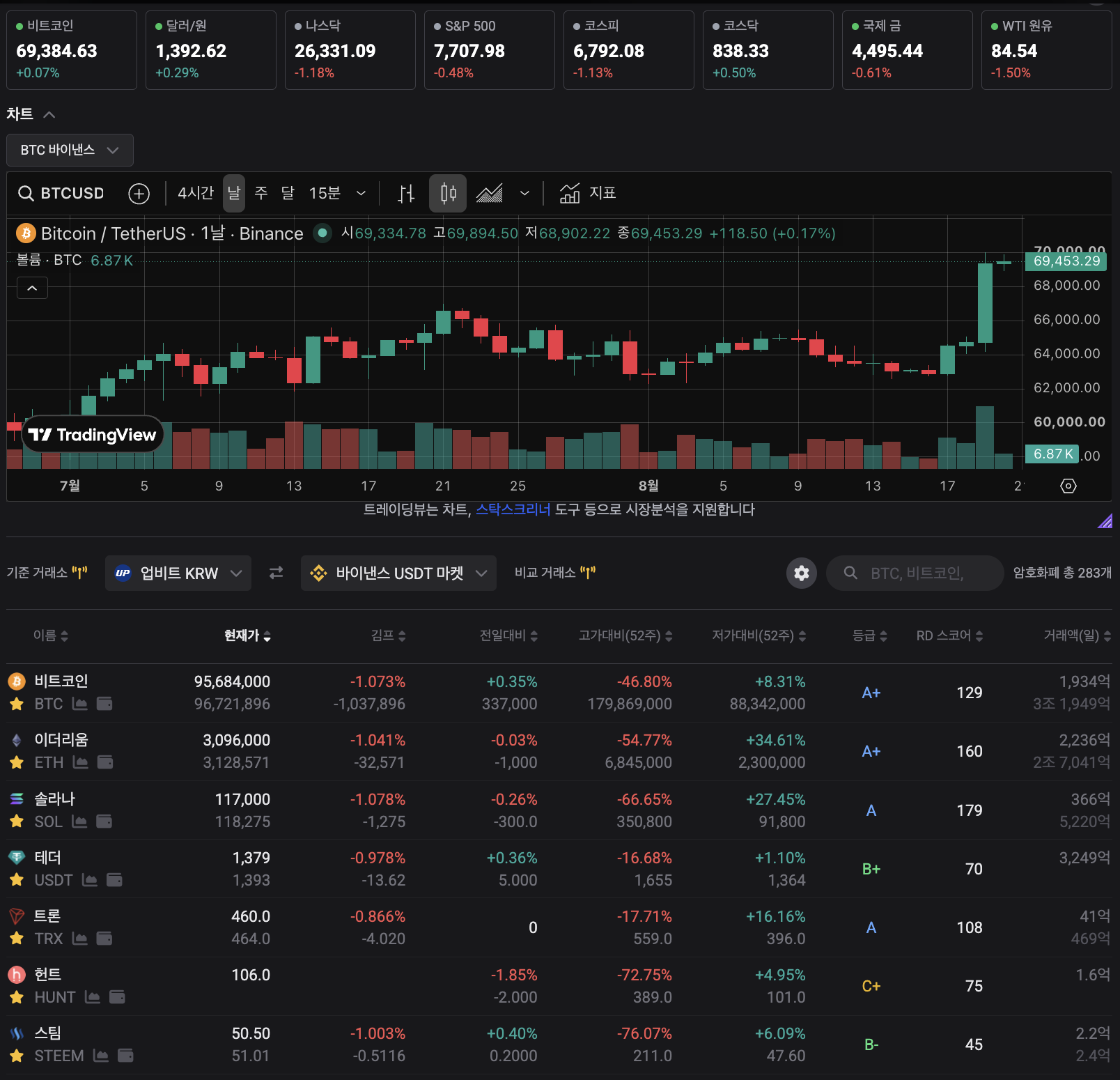Image resolution: width=1120 pixels, height=1080 pixels.
Task: Select the 달 monthly timeframe
Action: point(288,193)
